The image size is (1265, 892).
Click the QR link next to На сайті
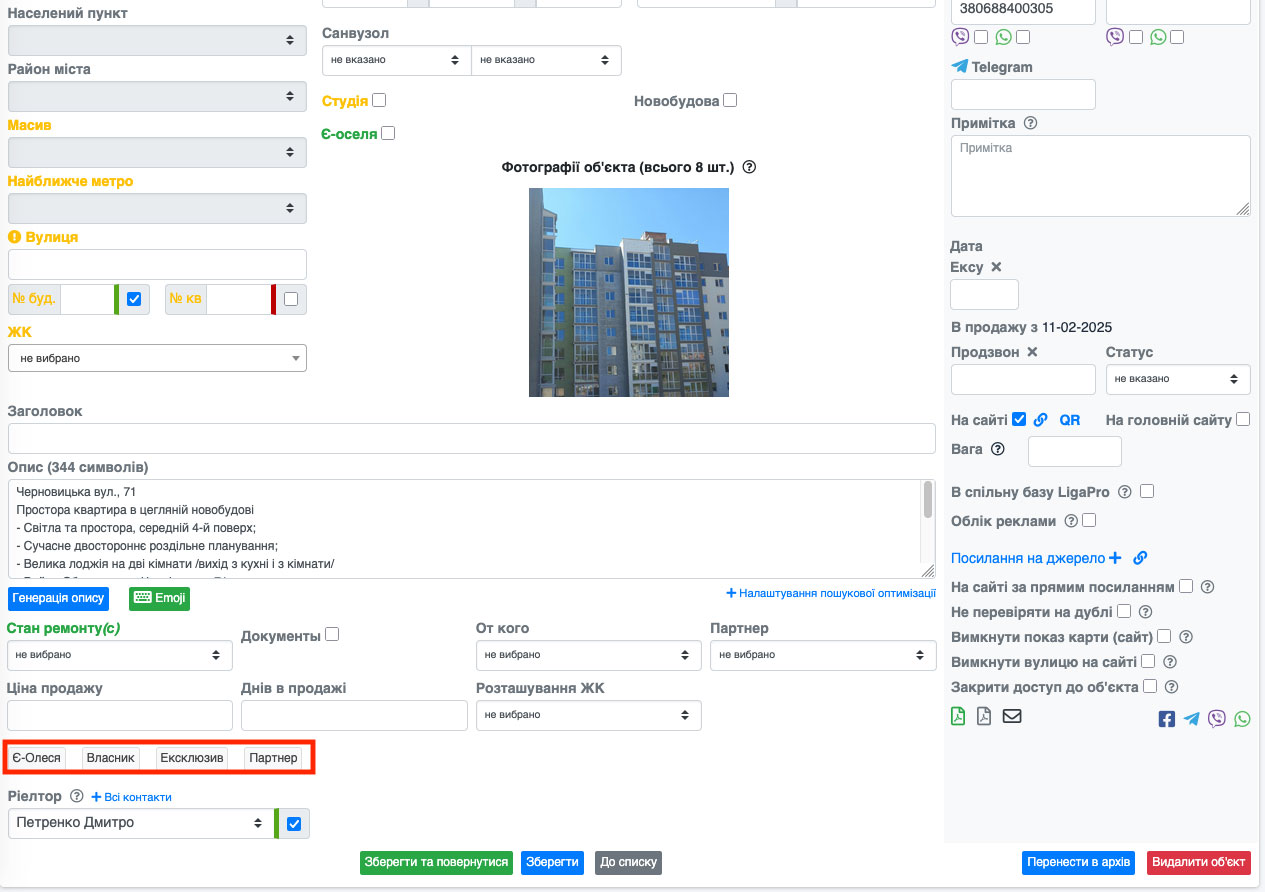click(x=1070, y=420)
